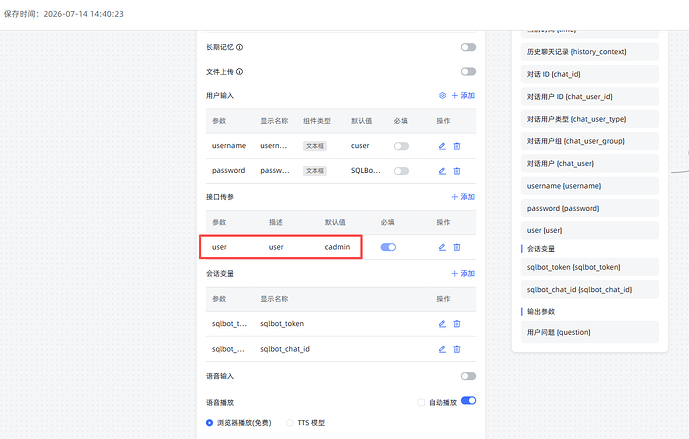The width and height of the screenshot is (689, 439).
Task: Select 对话用户类型 {chat_user_type} variable
Action: [x=590, y=119]
